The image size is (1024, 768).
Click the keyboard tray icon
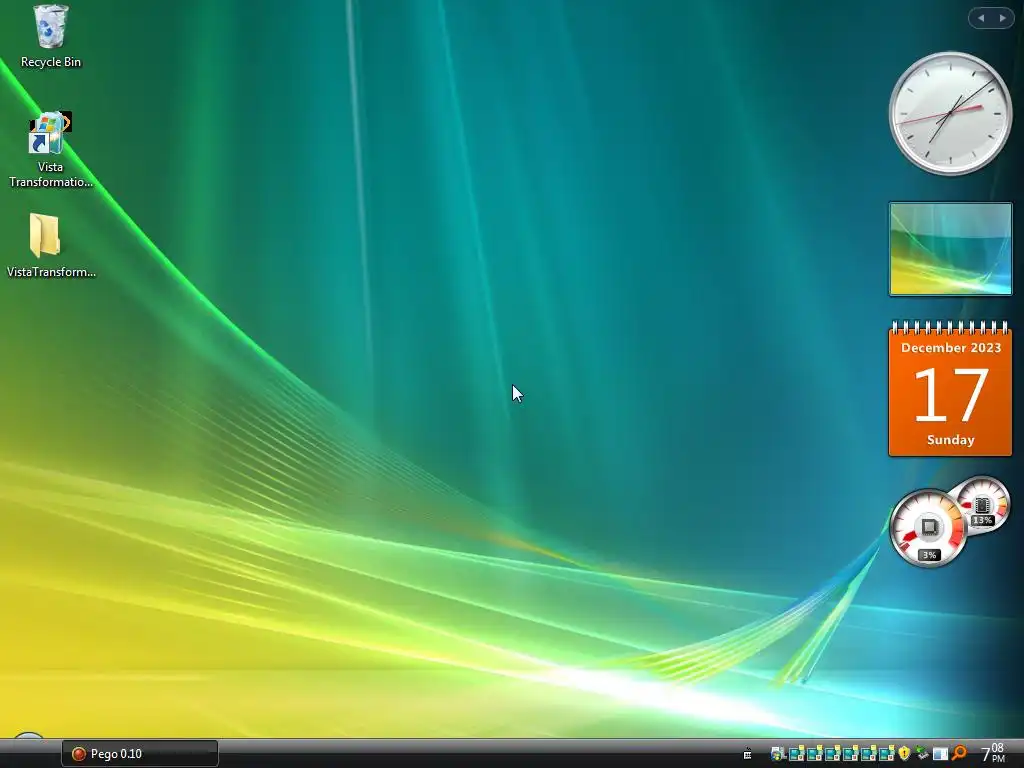[x=747, y=754]
